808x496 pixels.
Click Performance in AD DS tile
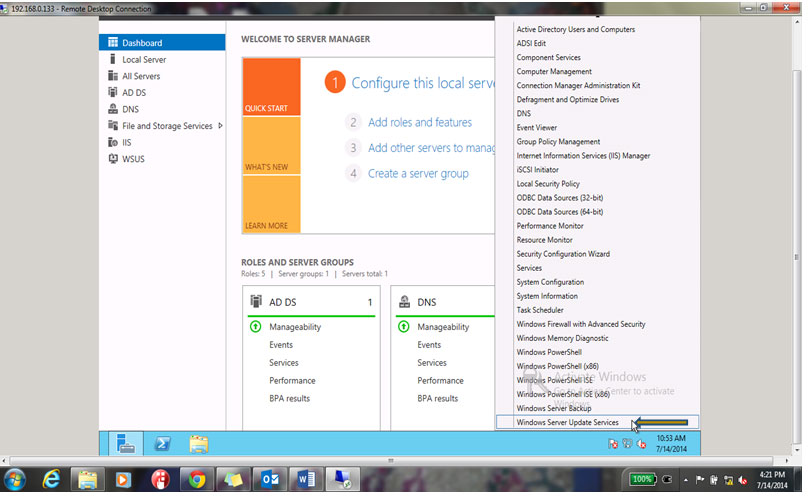tap(292, 381)
